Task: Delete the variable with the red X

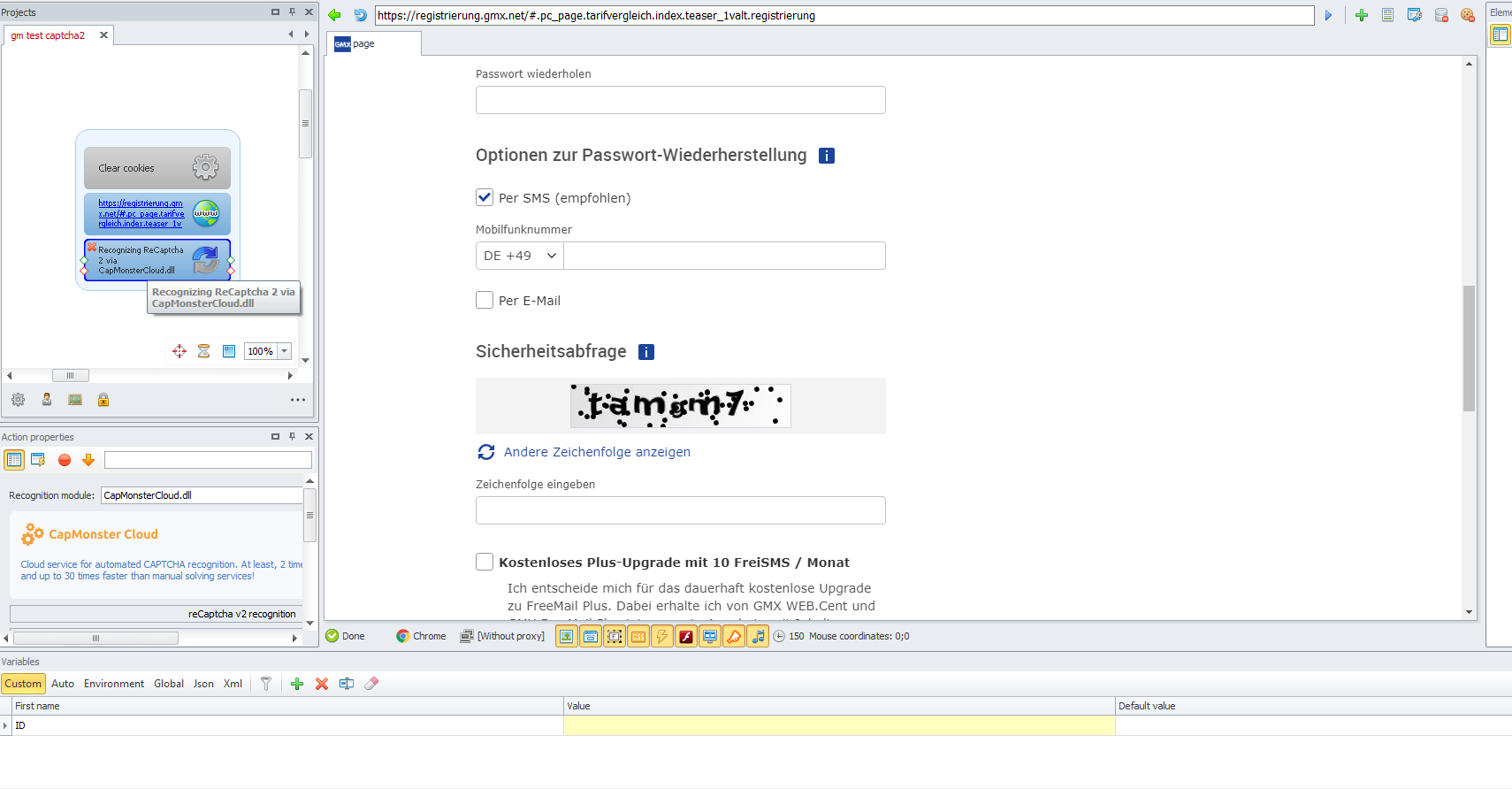Action: pyautogui.click(x=322, y=684)
